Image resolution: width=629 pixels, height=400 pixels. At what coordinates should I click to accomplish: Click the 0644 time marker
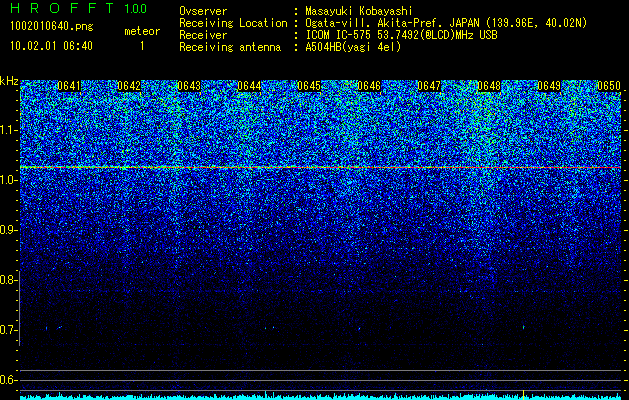pos(249,86)
